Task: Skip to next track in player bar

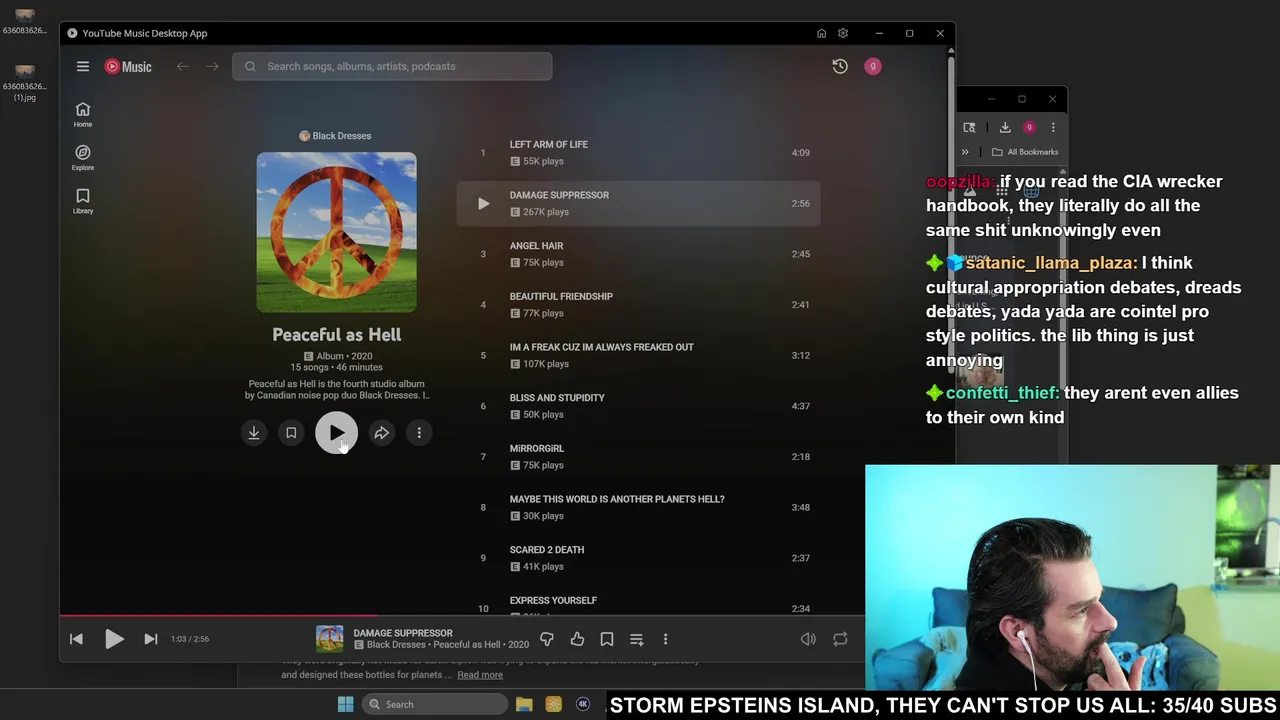Action: pos(151,639)
